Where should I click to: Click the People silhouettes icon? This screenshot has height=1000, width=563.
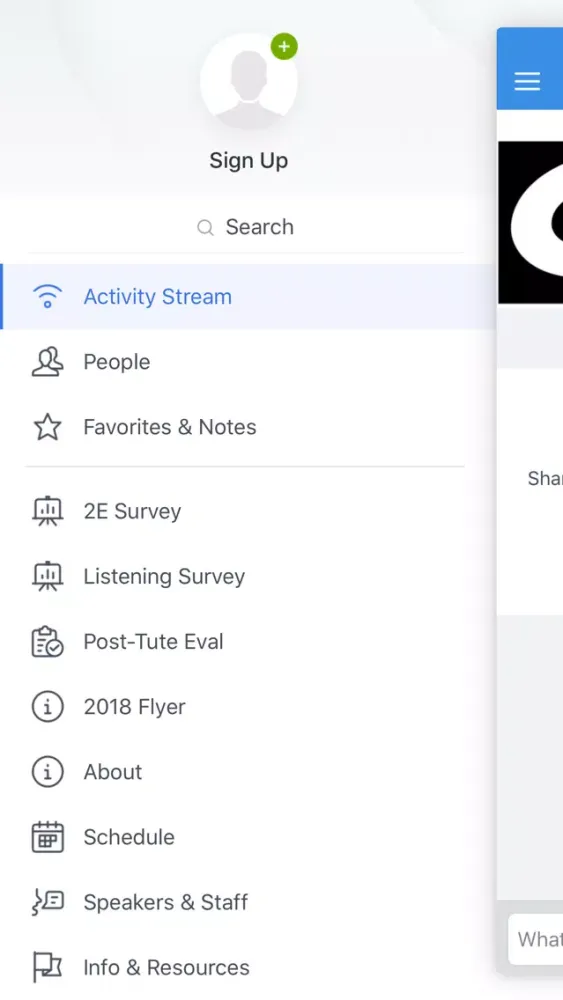[x=47, y=362]
